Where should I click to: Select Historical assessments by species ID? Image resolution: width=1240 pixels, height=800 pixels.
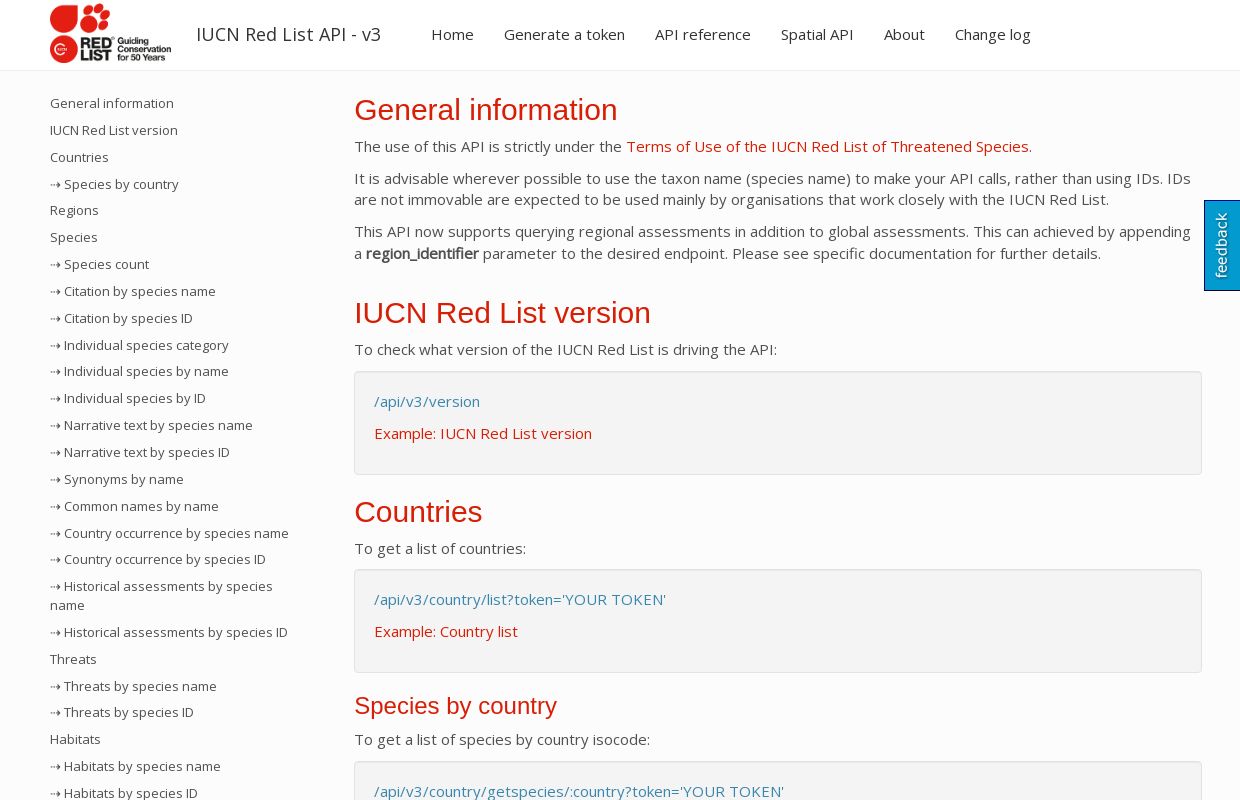[x=169, y=632]
